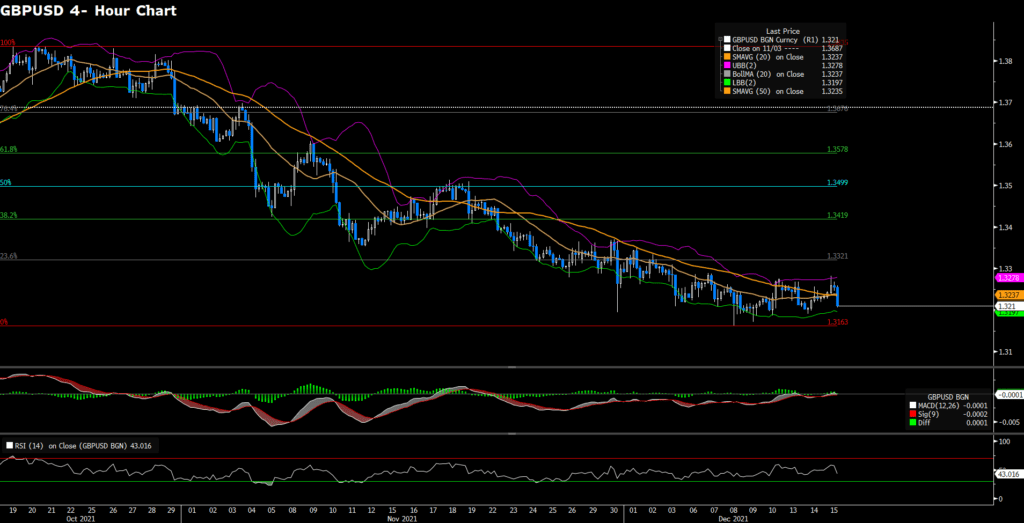Click the orange SMAVG (20) swatch
This screenshot has height=523, width=1024.
coord(727,57)
